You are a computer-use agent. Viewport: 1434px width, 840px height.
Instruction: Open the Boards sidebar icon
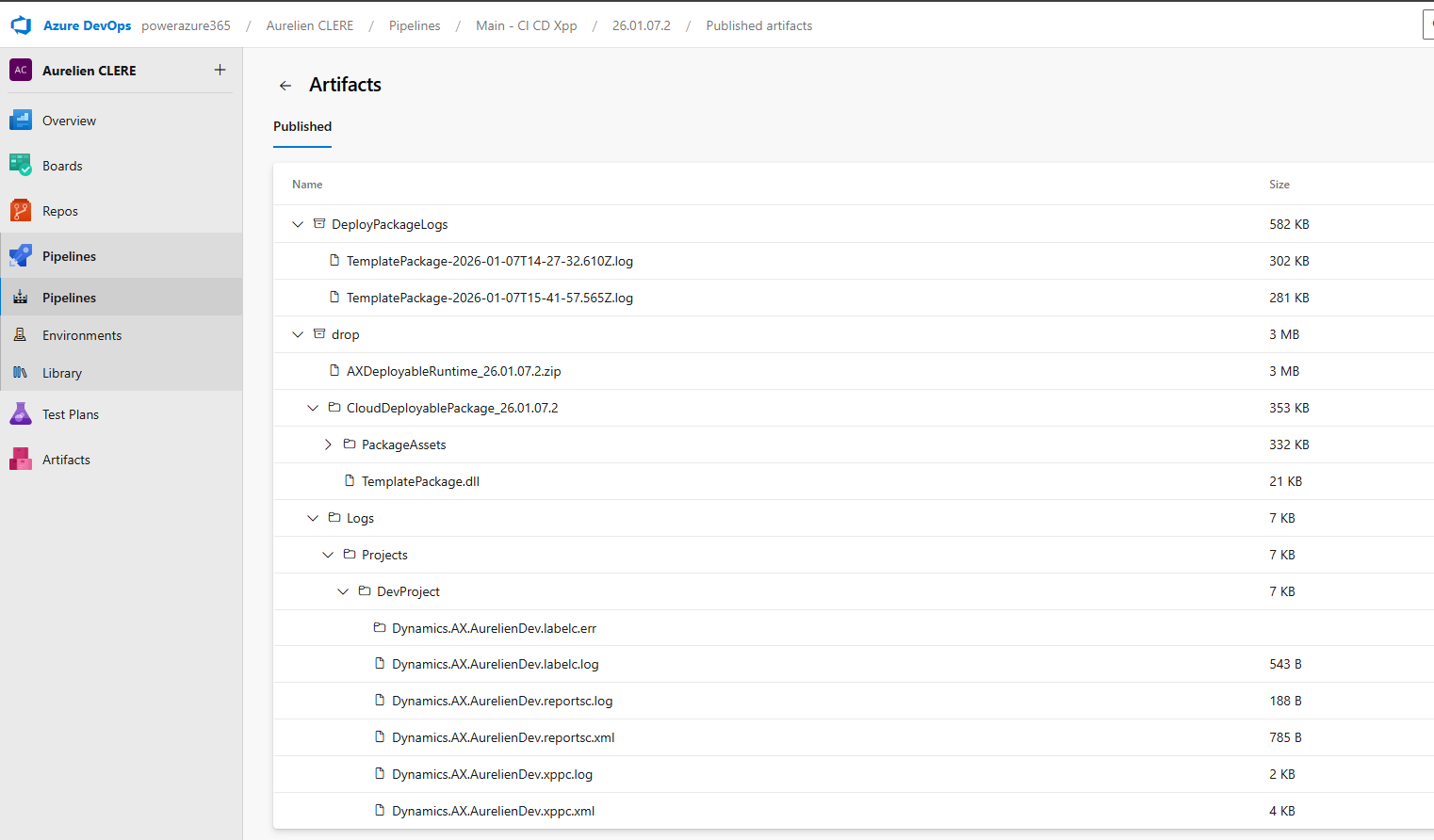(x=21, y=166)
